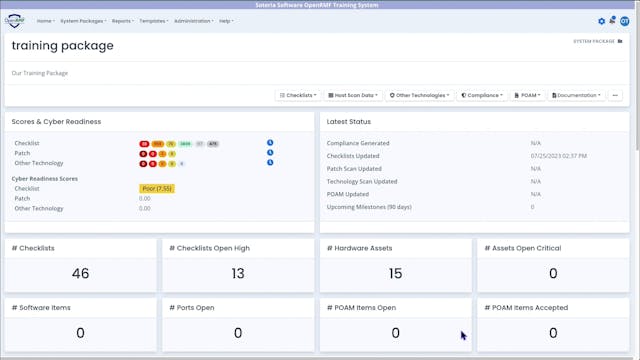
Task: Click the orange badge in the Checklist score row
Action: pyautogui.click(x=158, y=144)
